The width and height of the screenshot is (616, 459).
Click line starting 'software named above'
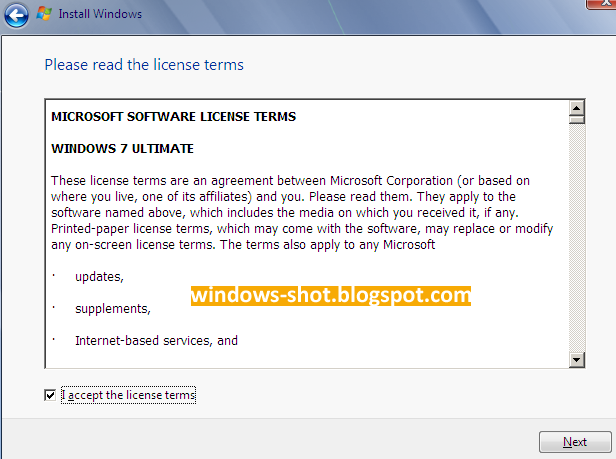click(285, 213)
